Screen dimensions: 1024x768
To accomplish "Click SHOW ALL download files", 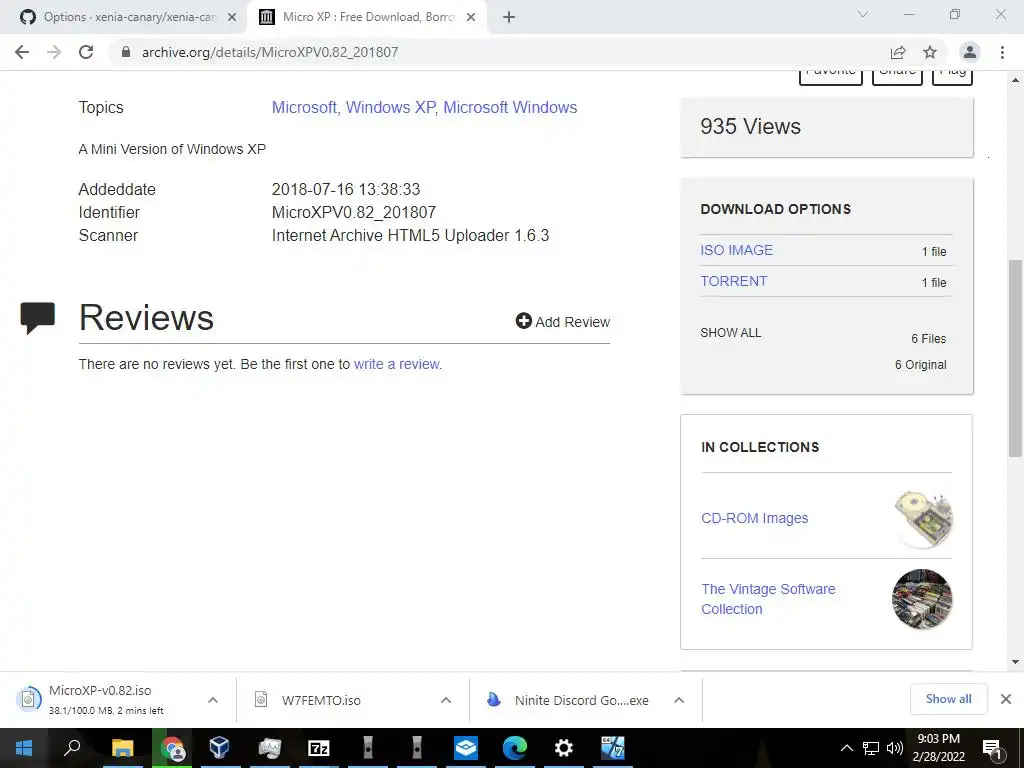I will [x=731, y=332].
